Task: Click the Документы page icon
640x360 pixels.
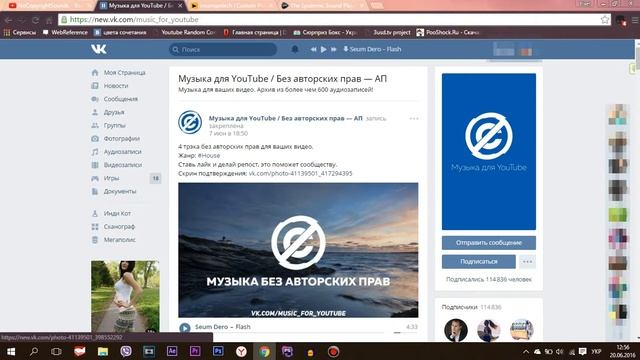Action: click(95, 191)
